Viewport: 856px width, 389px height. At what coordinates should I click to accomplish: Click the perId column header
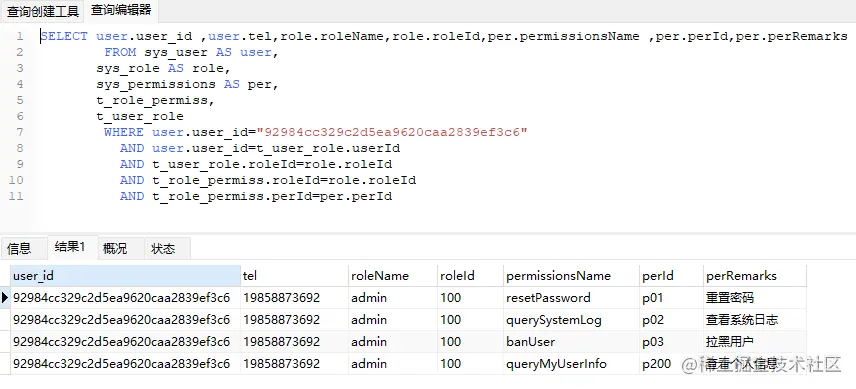pos(671,276)
